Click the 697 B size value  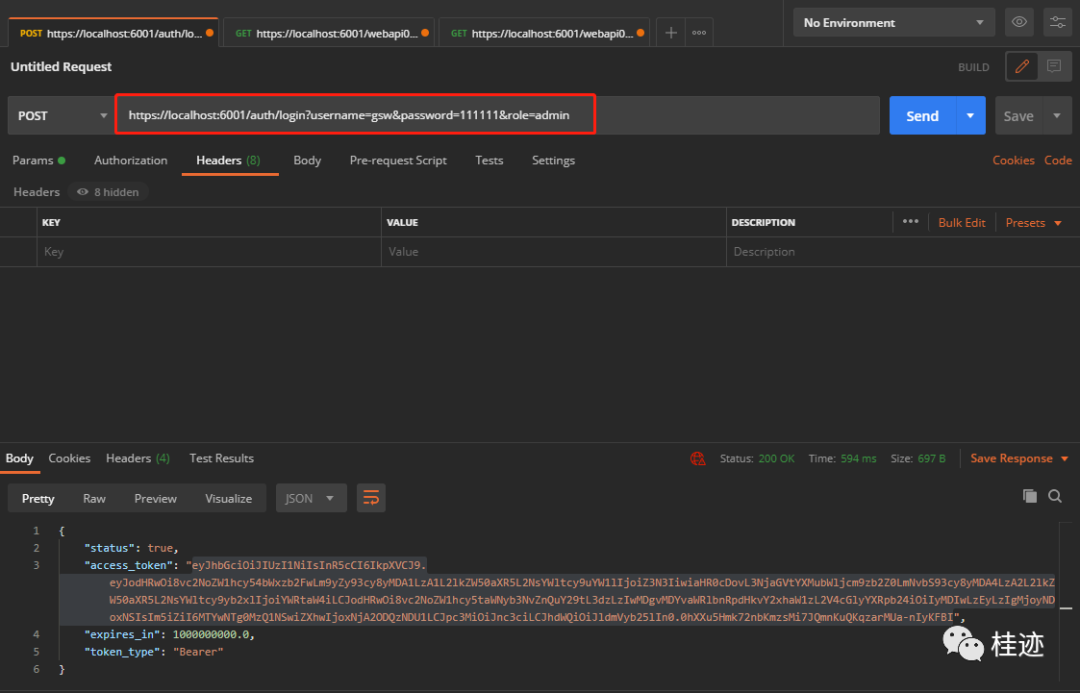coord(931,459)
